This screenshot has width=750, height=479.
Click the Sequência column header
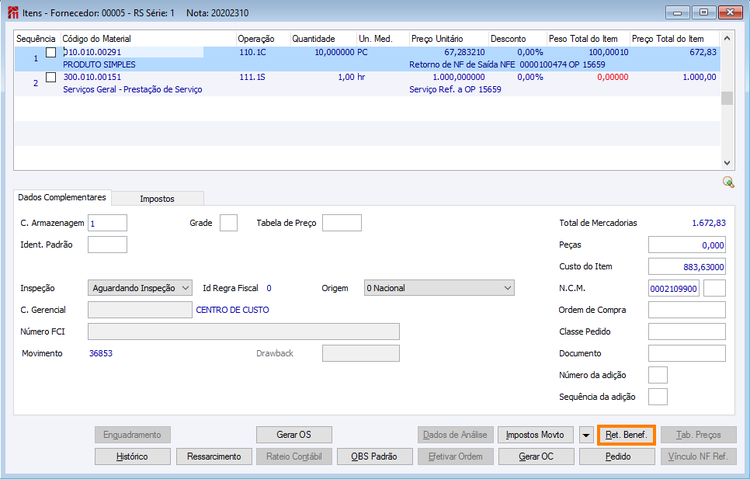(x=37, y=39)
